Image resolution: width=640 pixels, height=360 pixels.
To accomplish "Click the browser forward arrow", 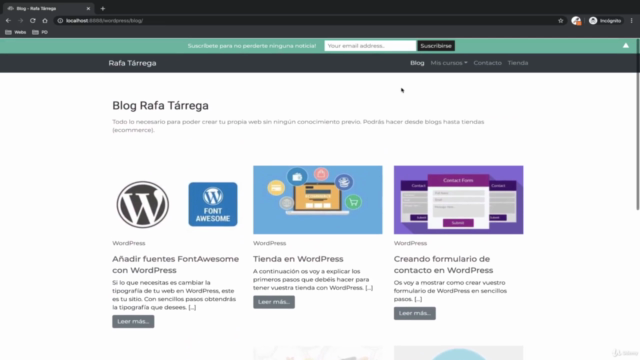I will tap(20, 20).
